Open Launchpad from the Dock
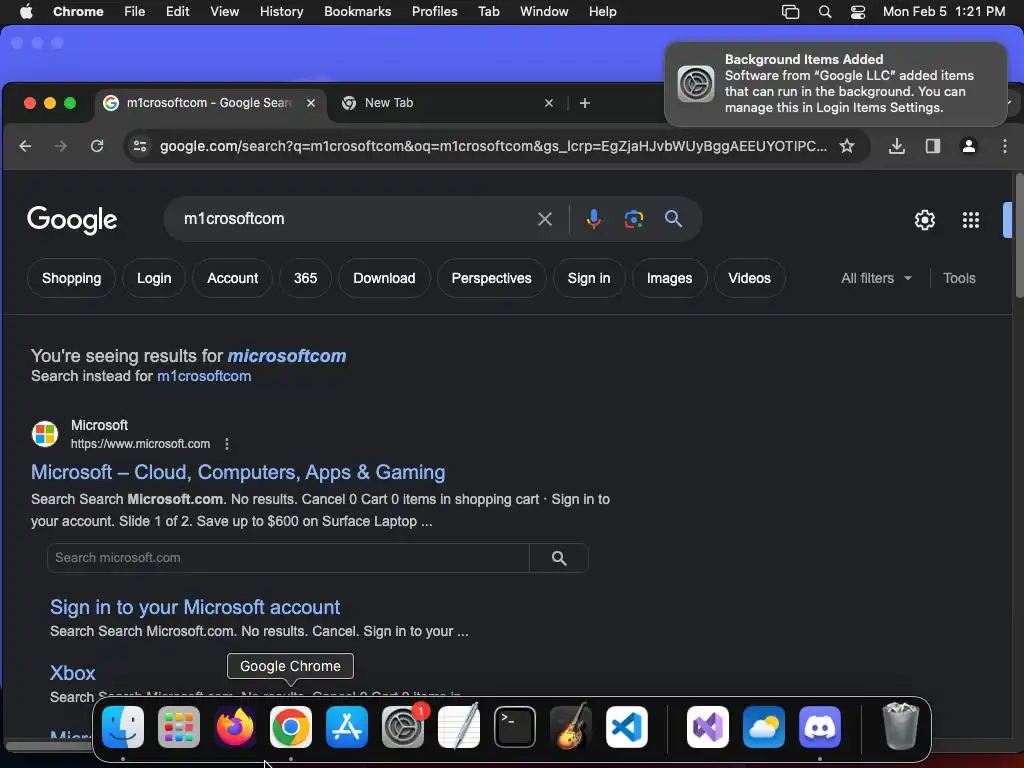The width and height of the screenshot is (1024, 768). click(x=179, y=727)
